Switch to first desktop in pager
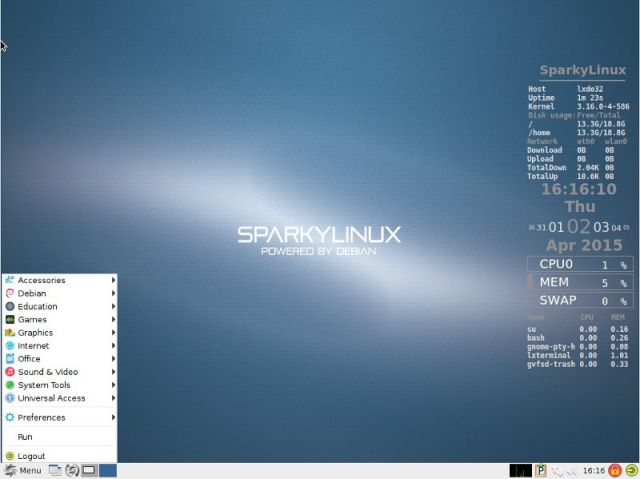The image size is (640, 479). [89, 470]
